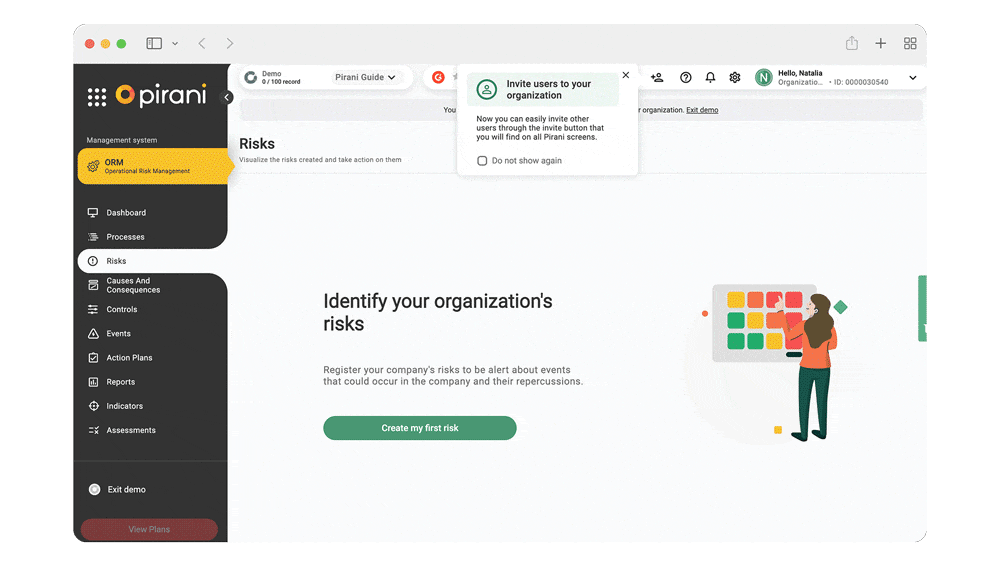Check the Do not show again box
1000x563 pixels.
482,161
